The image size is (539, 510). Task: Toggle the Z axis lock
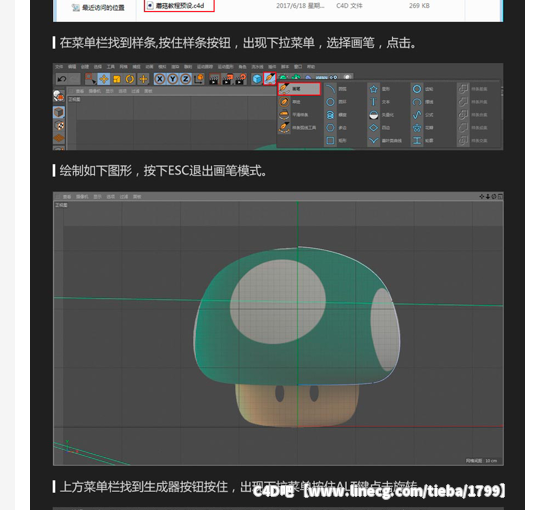186,79
